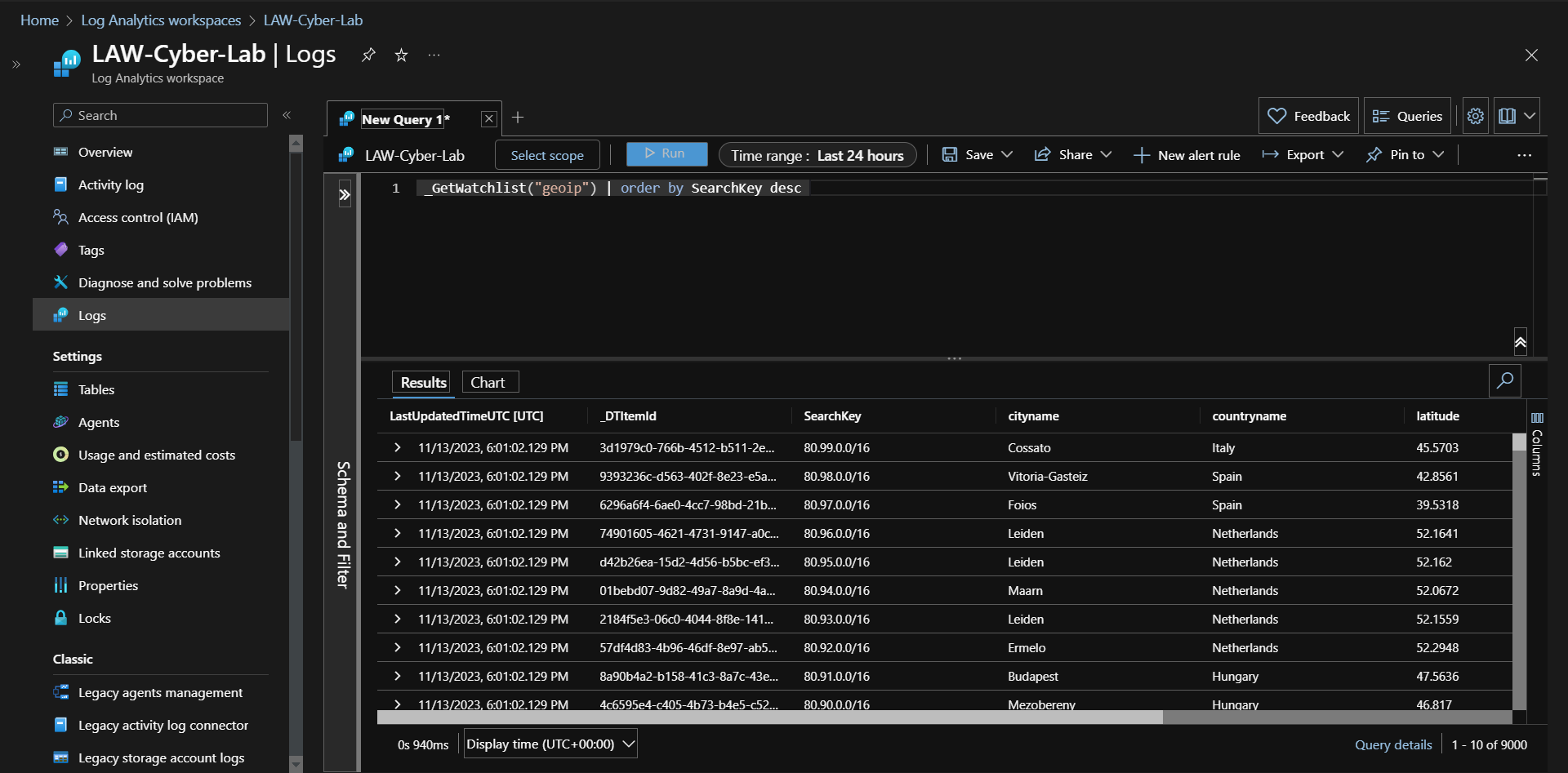Image resolution: width=1568 pixels, height=773 pixels.
Task: Click Select scope button
Action: [x=547, y=155]
